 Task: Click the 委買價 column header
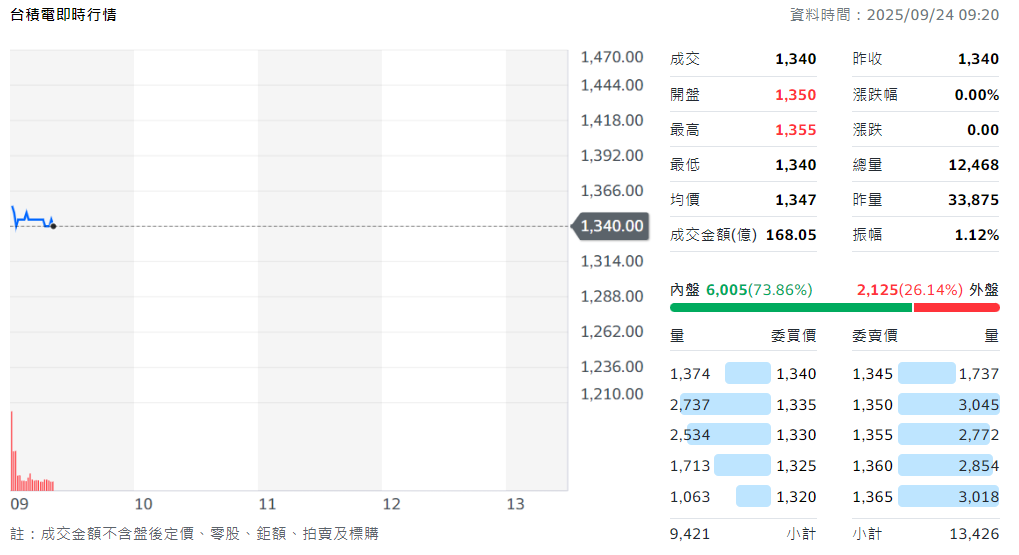coord(793,336)
